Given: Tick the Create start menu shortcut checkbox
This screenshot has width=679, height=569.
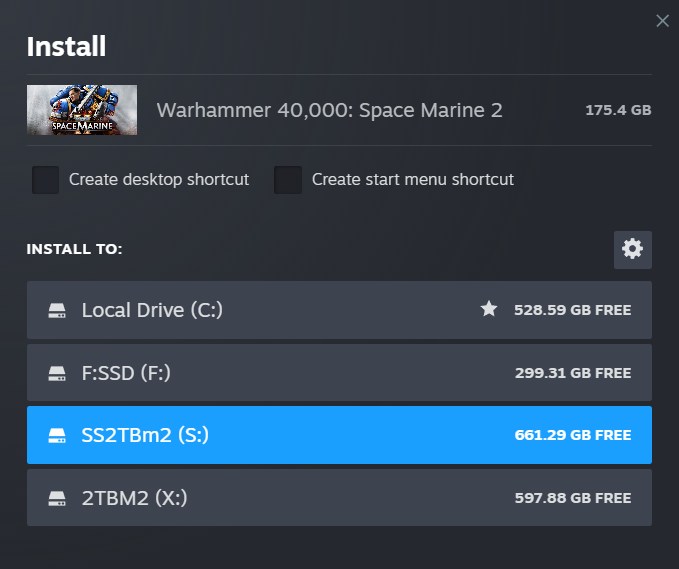Looking at the screenshot, I should click(x=288, y=180).
